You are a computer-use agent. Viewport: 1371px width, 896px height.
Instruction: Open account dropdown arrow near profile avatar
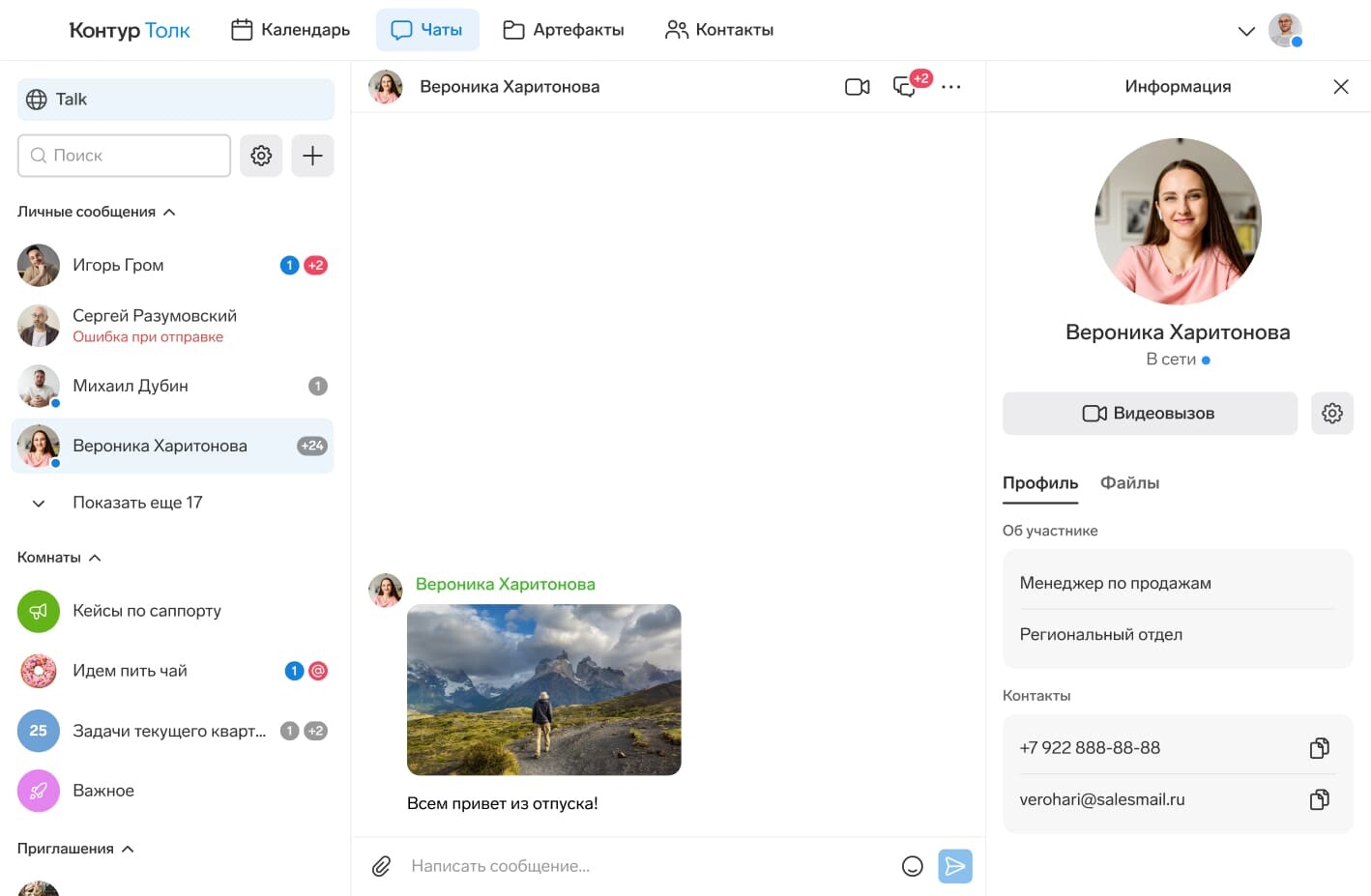pos(1246,31)
